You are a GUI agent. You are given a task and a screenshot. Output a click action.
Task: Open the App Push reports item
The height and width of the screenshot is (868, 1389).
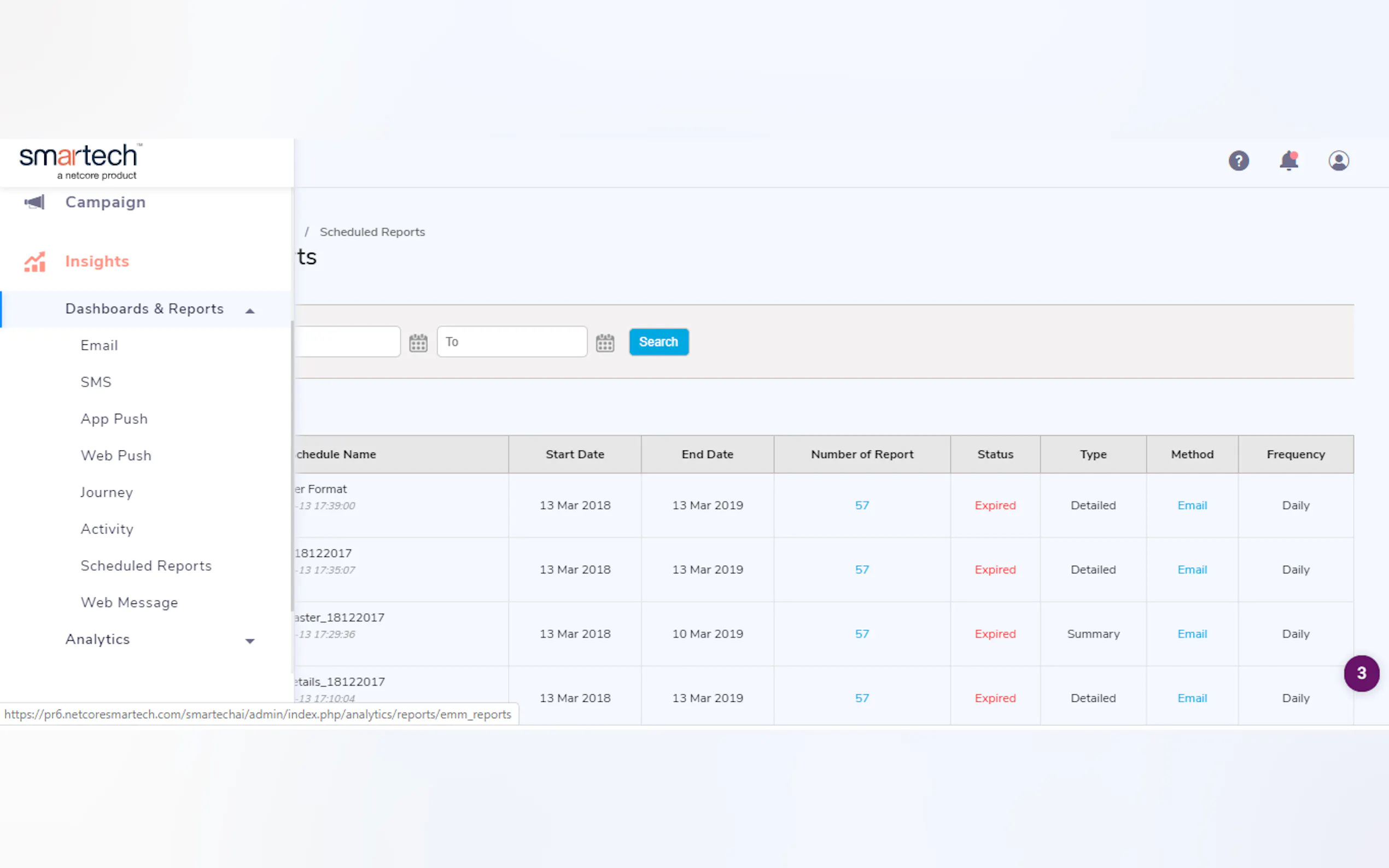pos(114,419)
